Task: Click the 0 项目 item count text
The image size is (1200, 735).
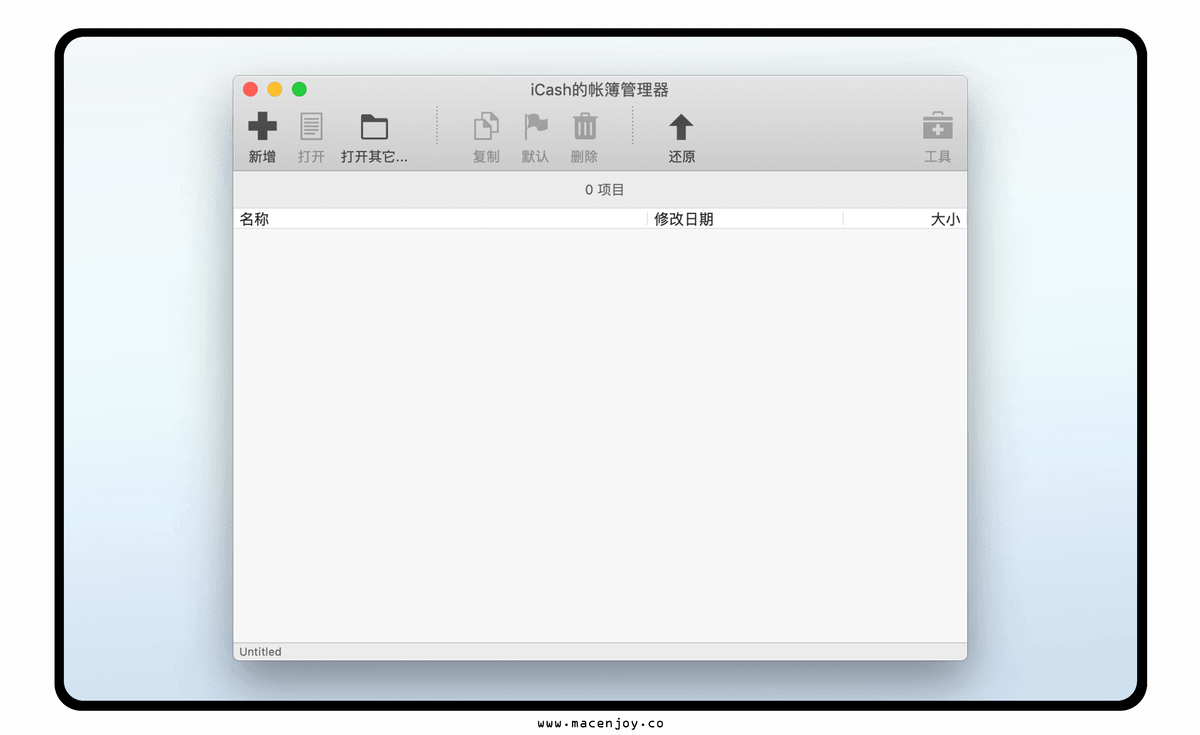Action: point(605,190)
